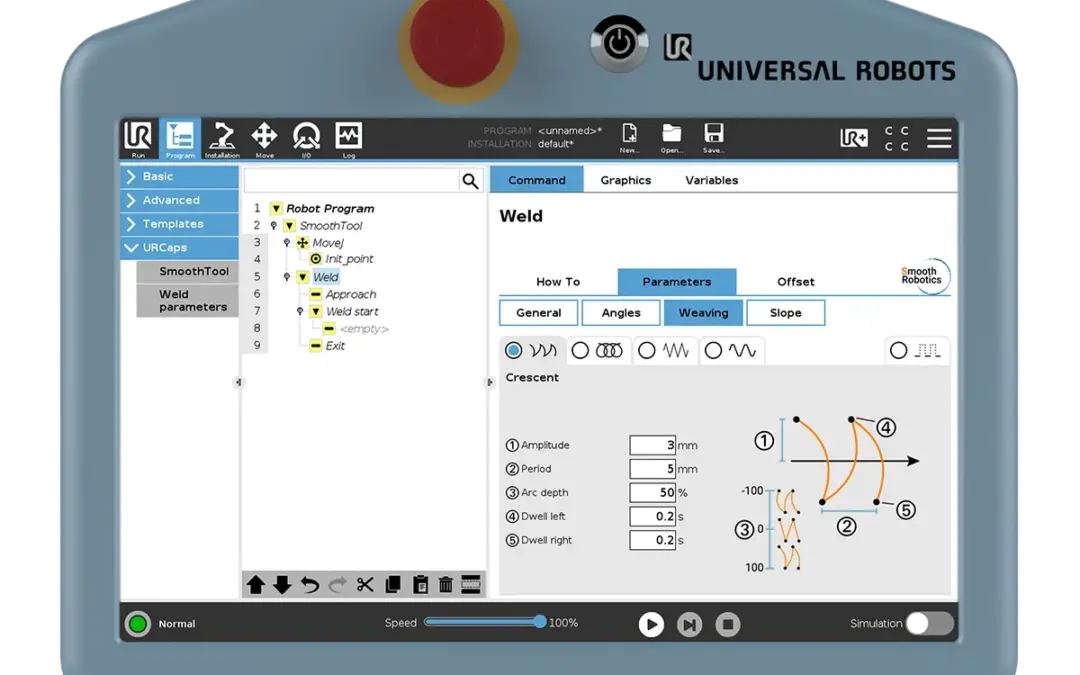Click the cut scissors icon
1080x675 pixels.
click(x=365, y=585)
